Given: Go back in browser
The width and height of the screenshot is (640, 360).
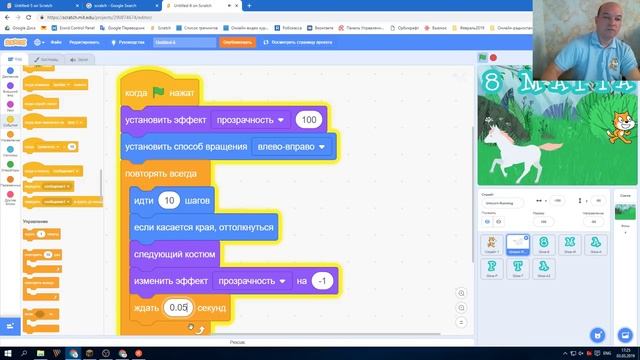Looking at the screenshot, I should click(x=7, y=17).
